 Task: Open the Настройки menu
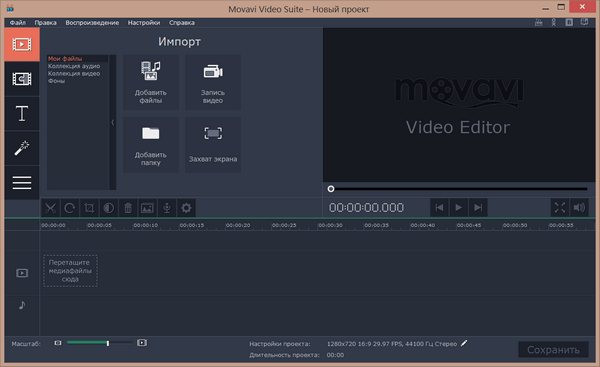(x=144, y=23)
